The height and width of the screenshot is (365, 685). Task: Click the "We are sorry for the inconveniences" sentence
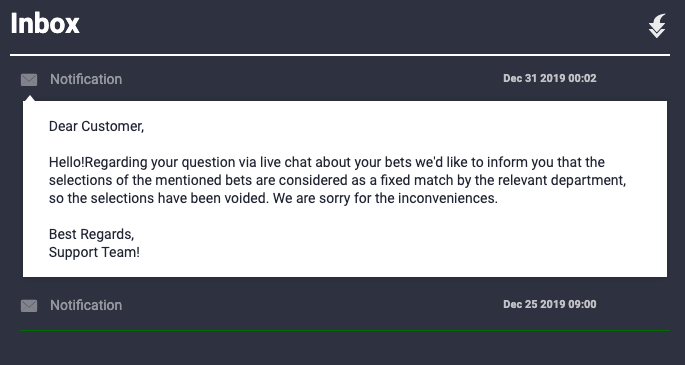[385, 199]
